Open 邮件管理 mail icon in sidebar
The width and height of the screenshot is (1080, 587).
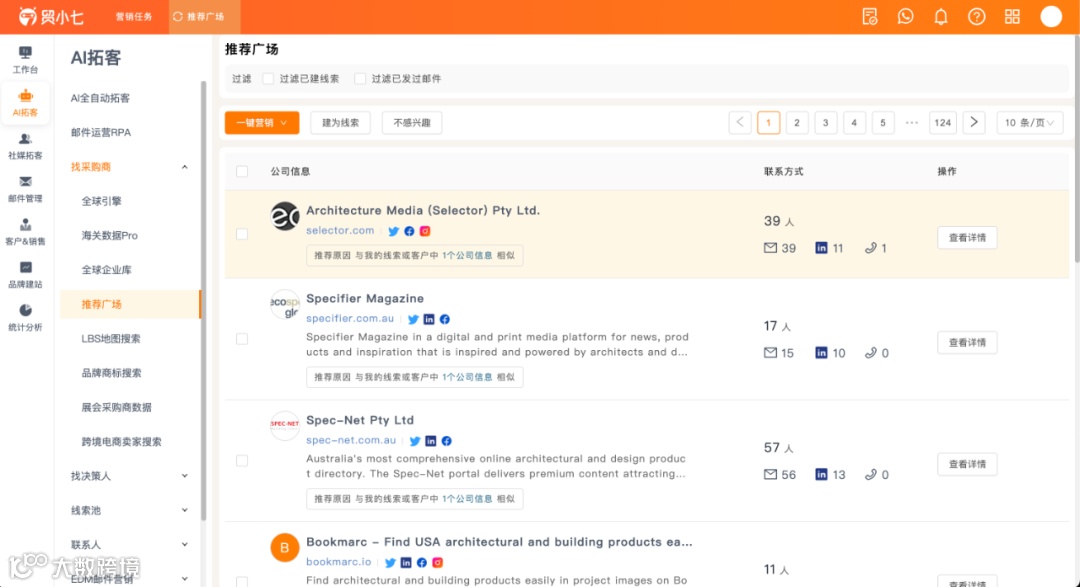(25, 182)
